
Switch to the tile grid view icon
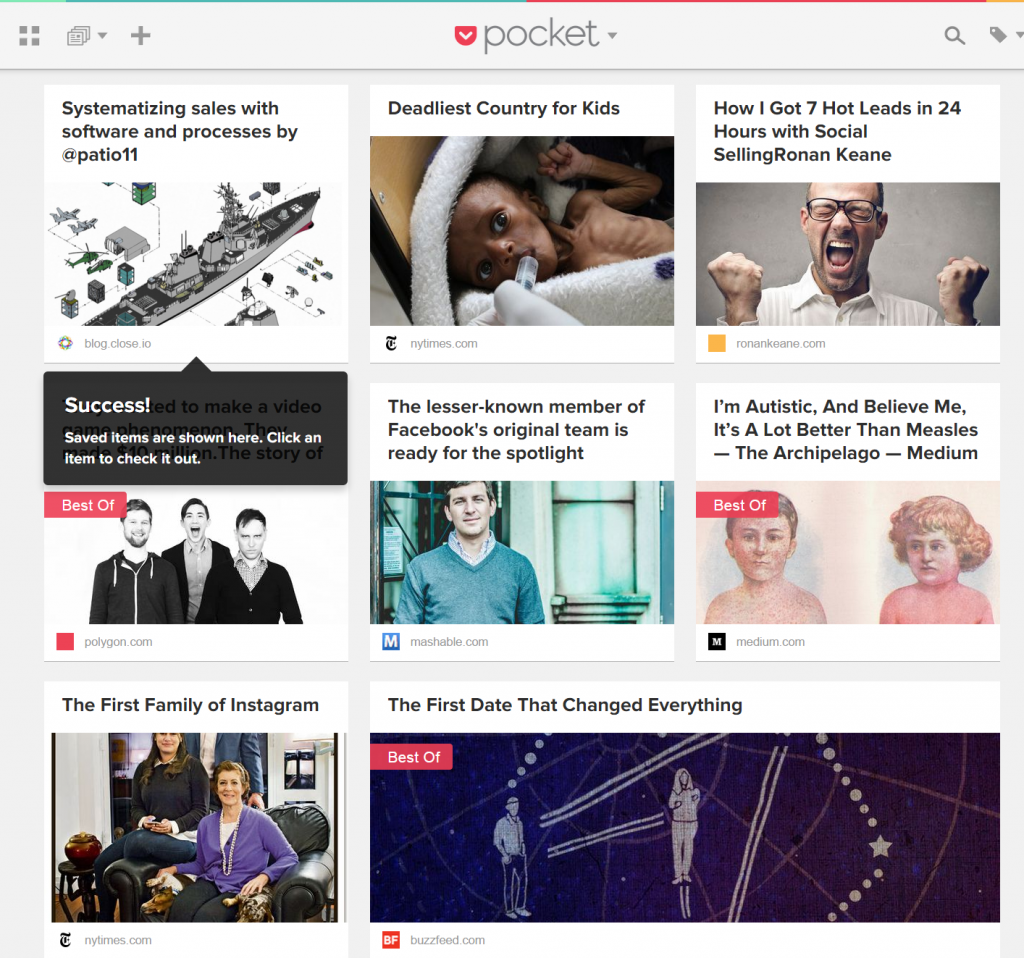tap(29, 36)
